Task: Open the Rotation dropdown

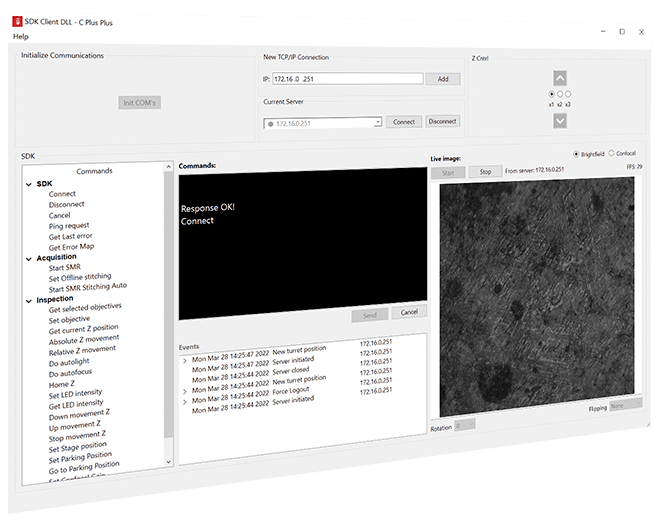Action: (465, 425)
